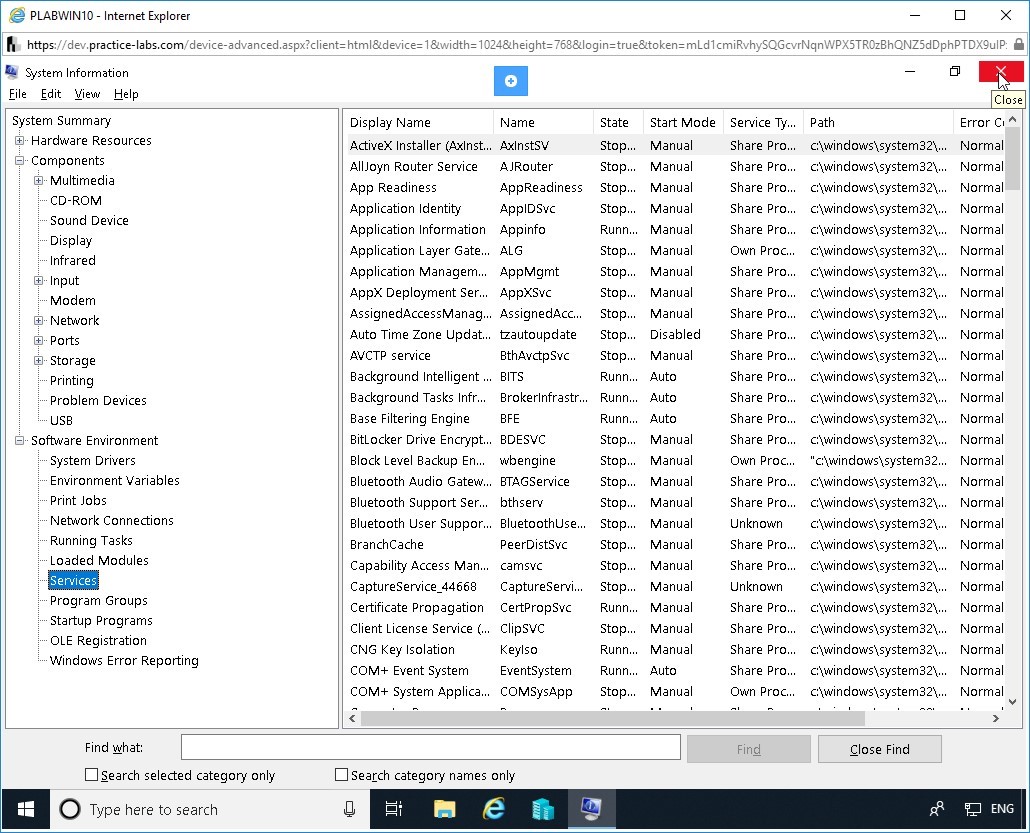1030x833 pixels.
Task: Sort by the Start Mode column header
Action: pyautogui.click(x=683, y=122)
